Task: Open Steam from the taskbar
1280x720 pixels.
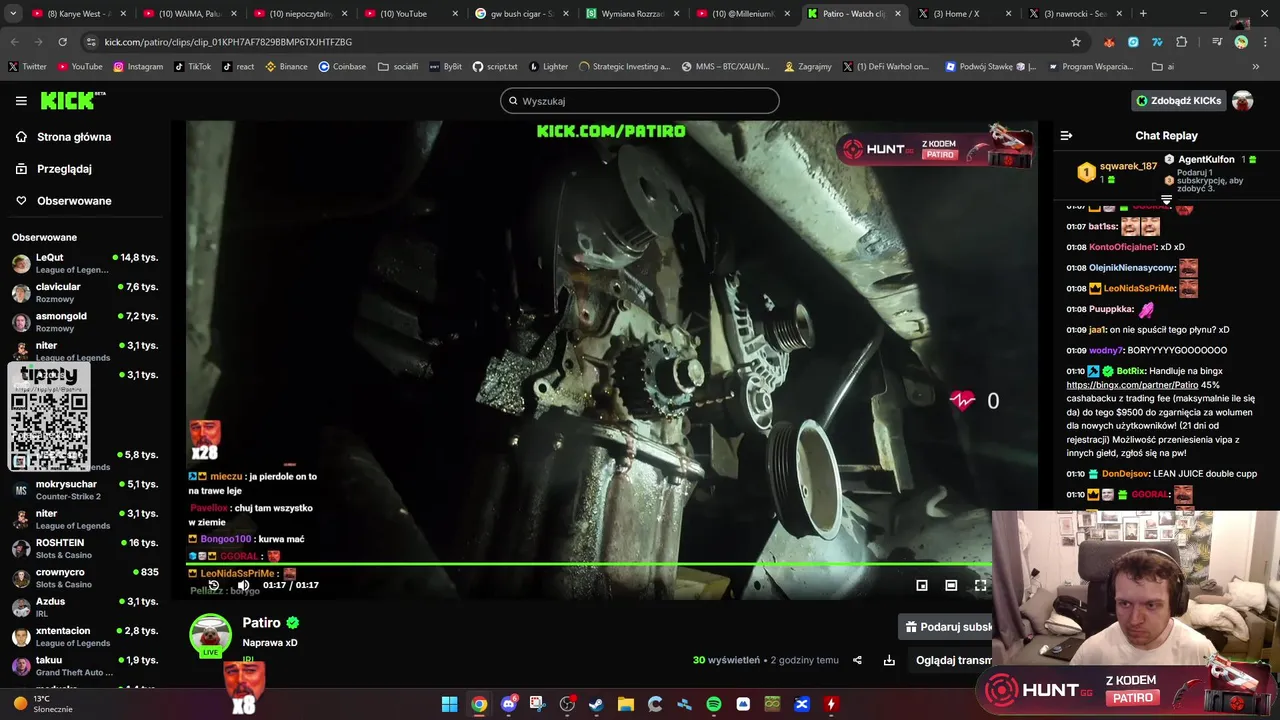Action: (x=596, y=704)
